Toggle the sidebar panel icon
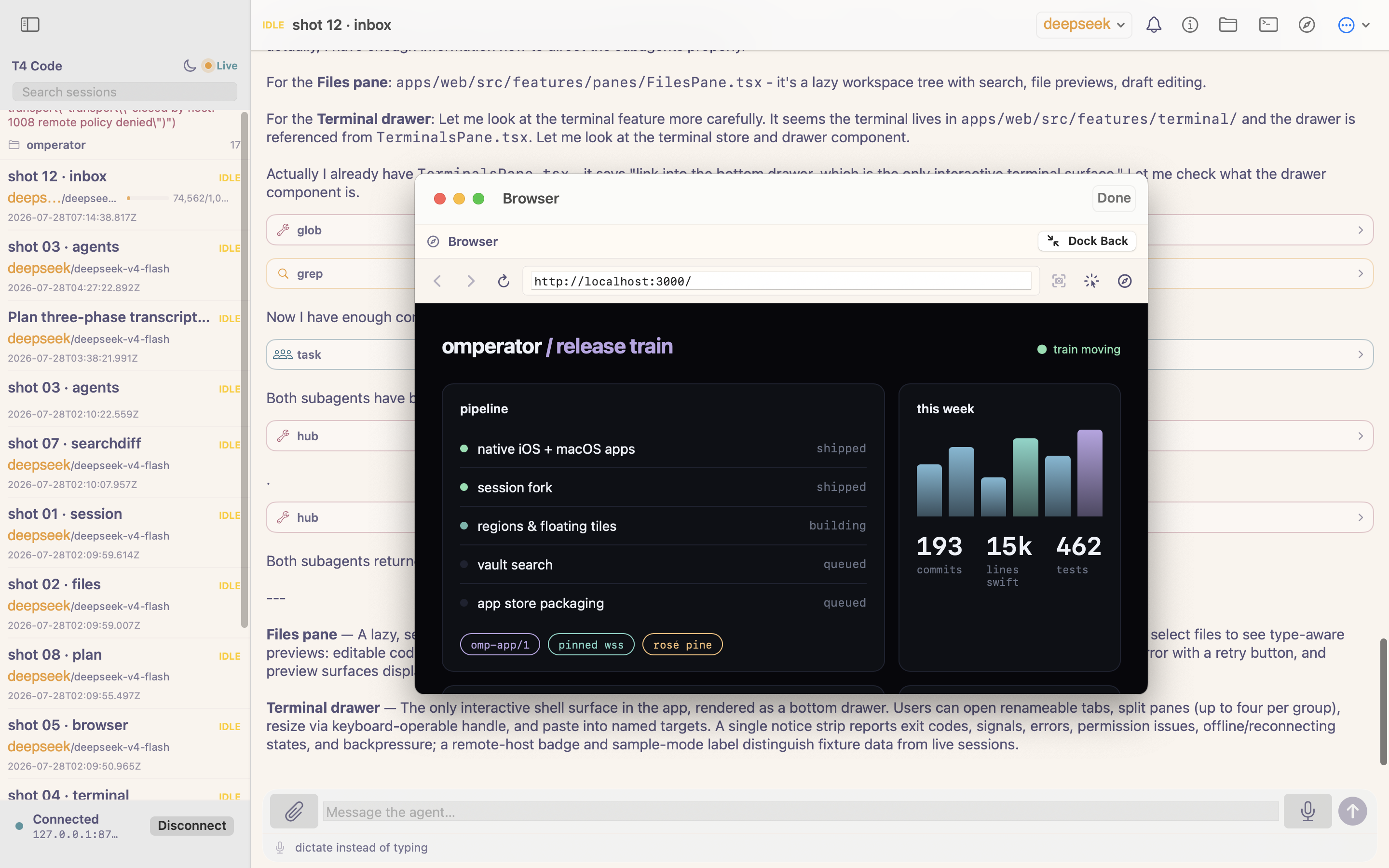This screenshot has width=1389, height=868. point(30,25)
